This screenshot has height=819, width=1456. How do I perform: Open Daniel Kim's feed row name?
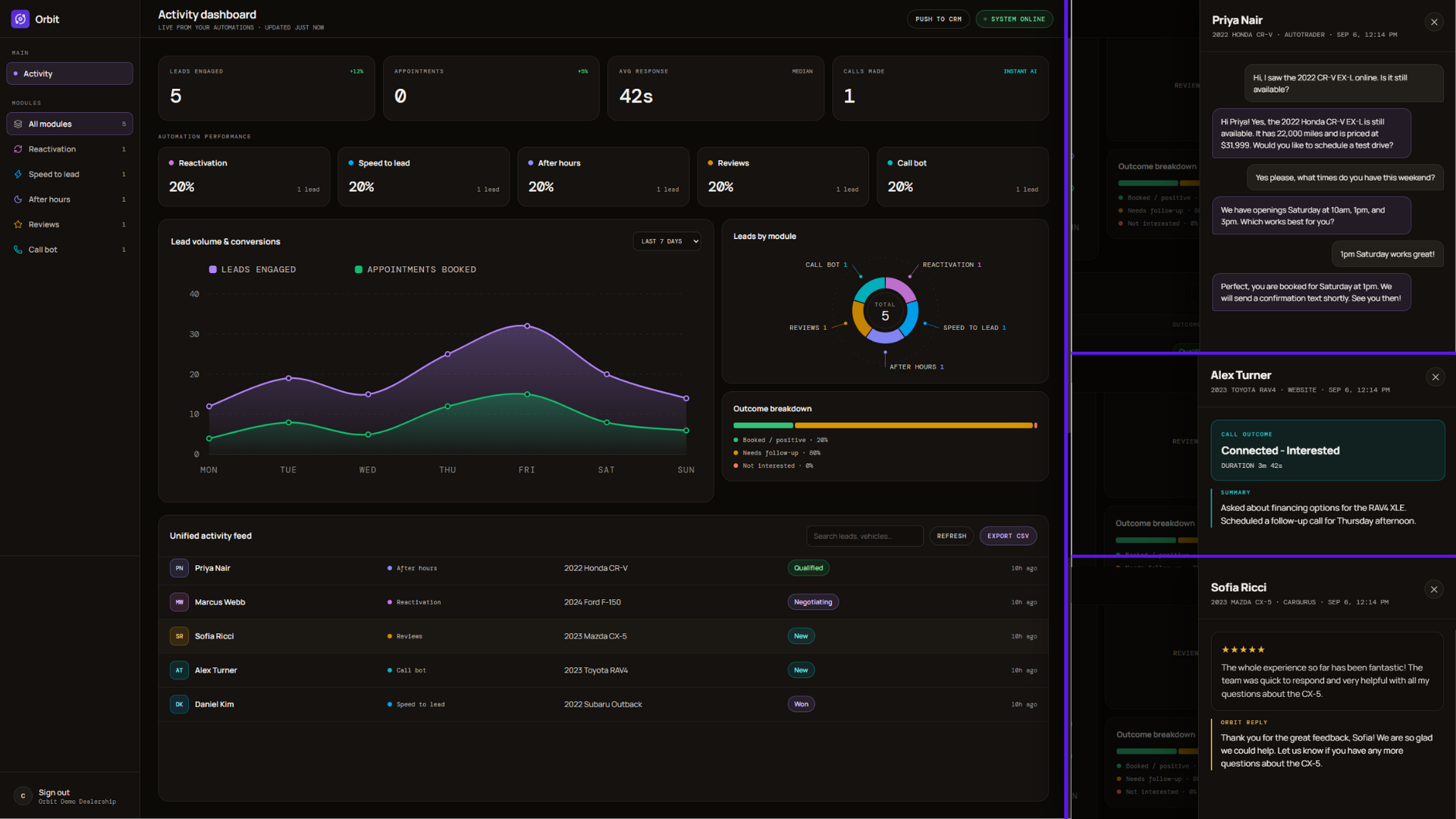(x=215, y=704)
